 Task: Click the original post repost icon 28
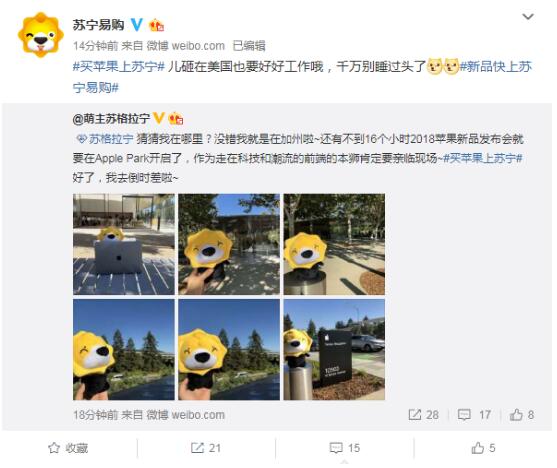tap(423, 415)
